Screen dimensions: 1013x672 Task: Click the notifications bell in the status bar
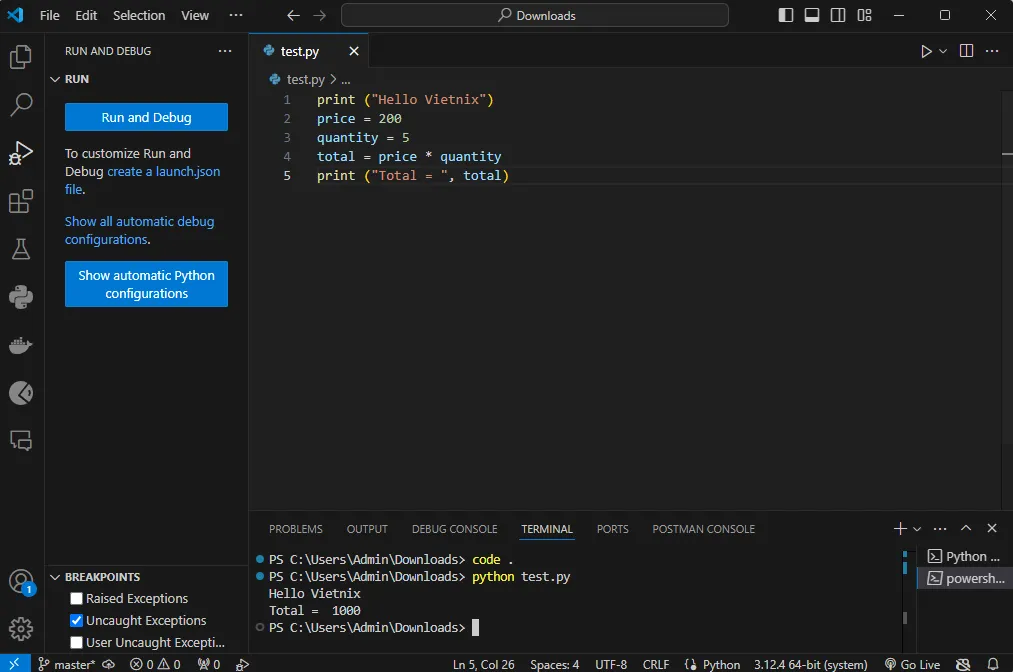coord(994,663)
